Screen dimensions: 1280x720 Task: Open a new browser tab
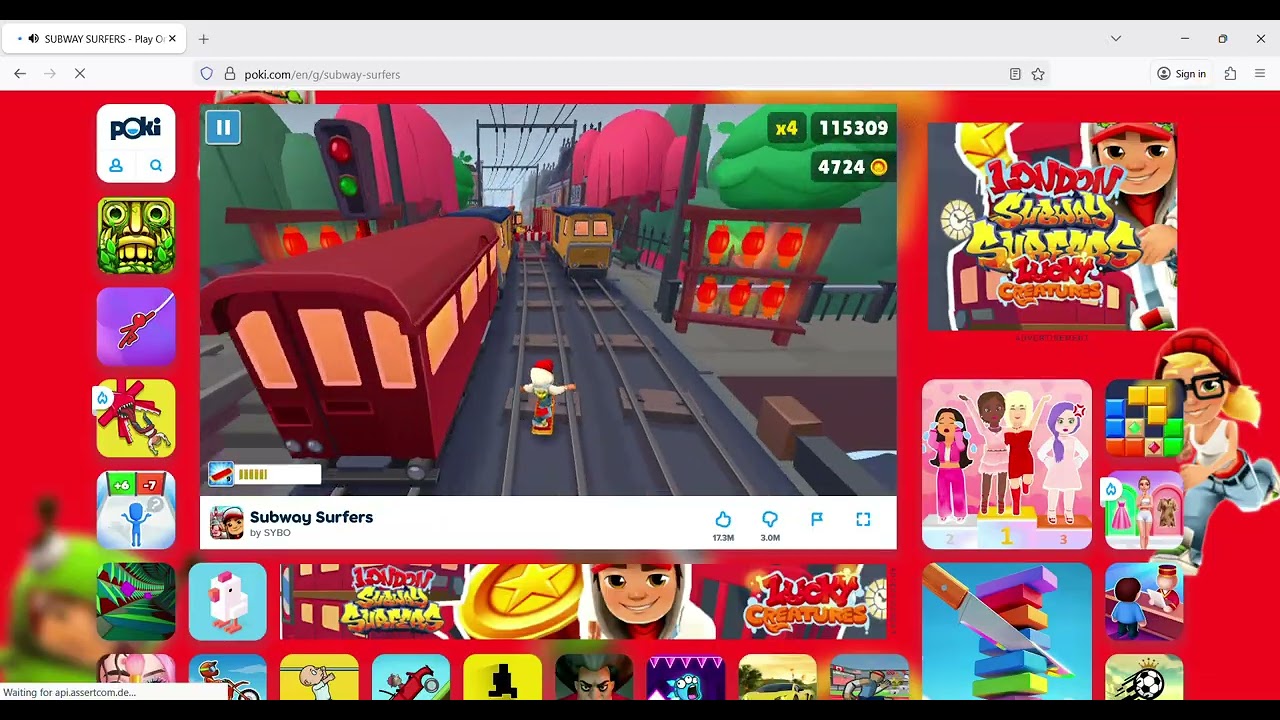click(x=203, y=39)
